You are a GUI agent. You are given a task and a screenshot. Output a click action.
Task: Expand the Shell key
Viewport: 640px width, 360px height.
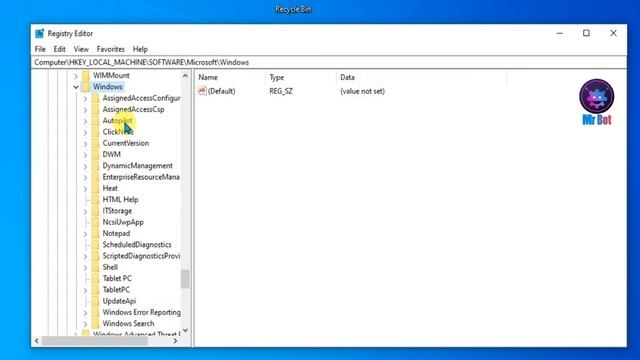click(85, 268)
